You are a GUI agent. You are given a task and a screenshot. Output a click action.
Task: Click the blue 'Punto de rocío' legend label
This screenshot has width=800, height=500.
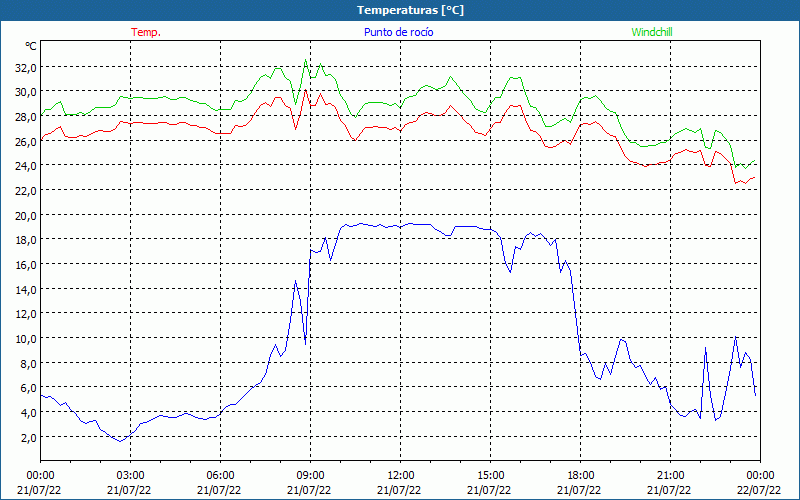point(398,32)
